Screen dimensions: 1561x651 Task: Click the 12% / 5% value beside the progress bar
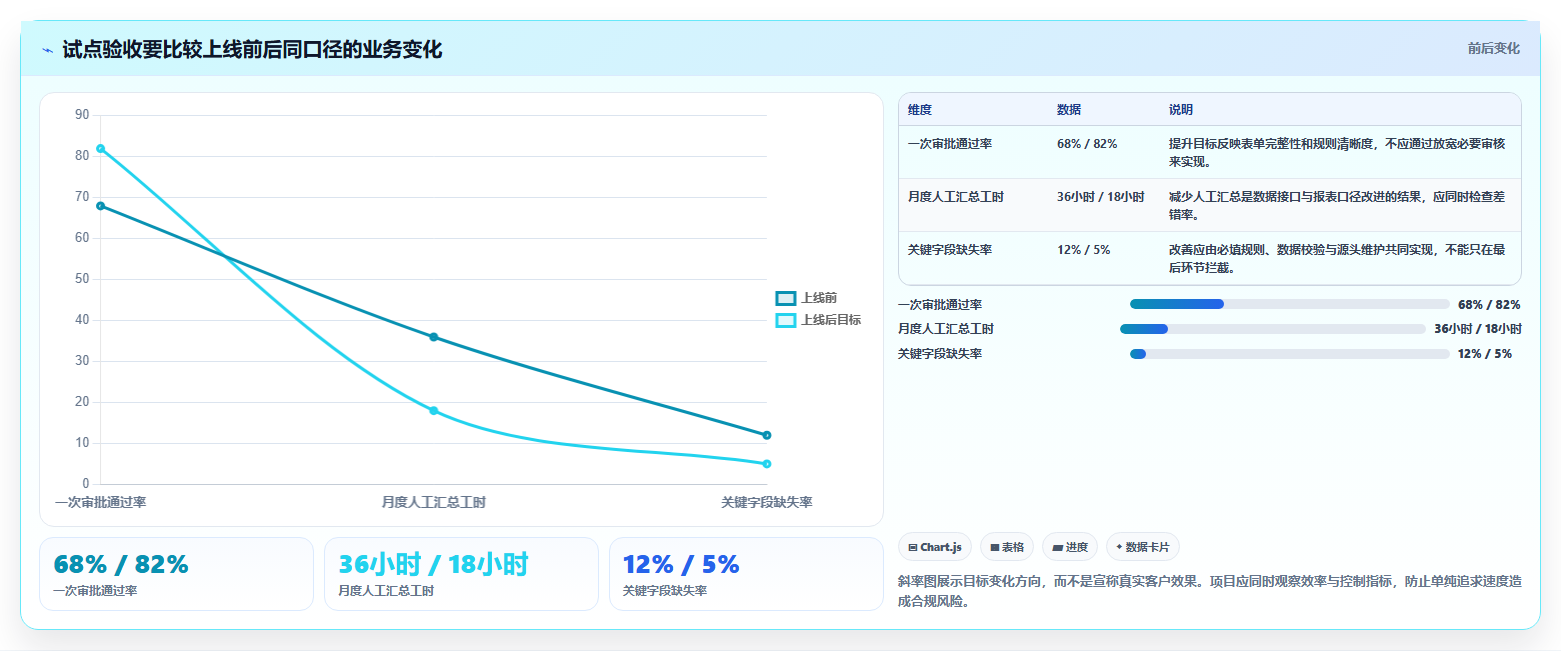click(x=1485, y=354)
